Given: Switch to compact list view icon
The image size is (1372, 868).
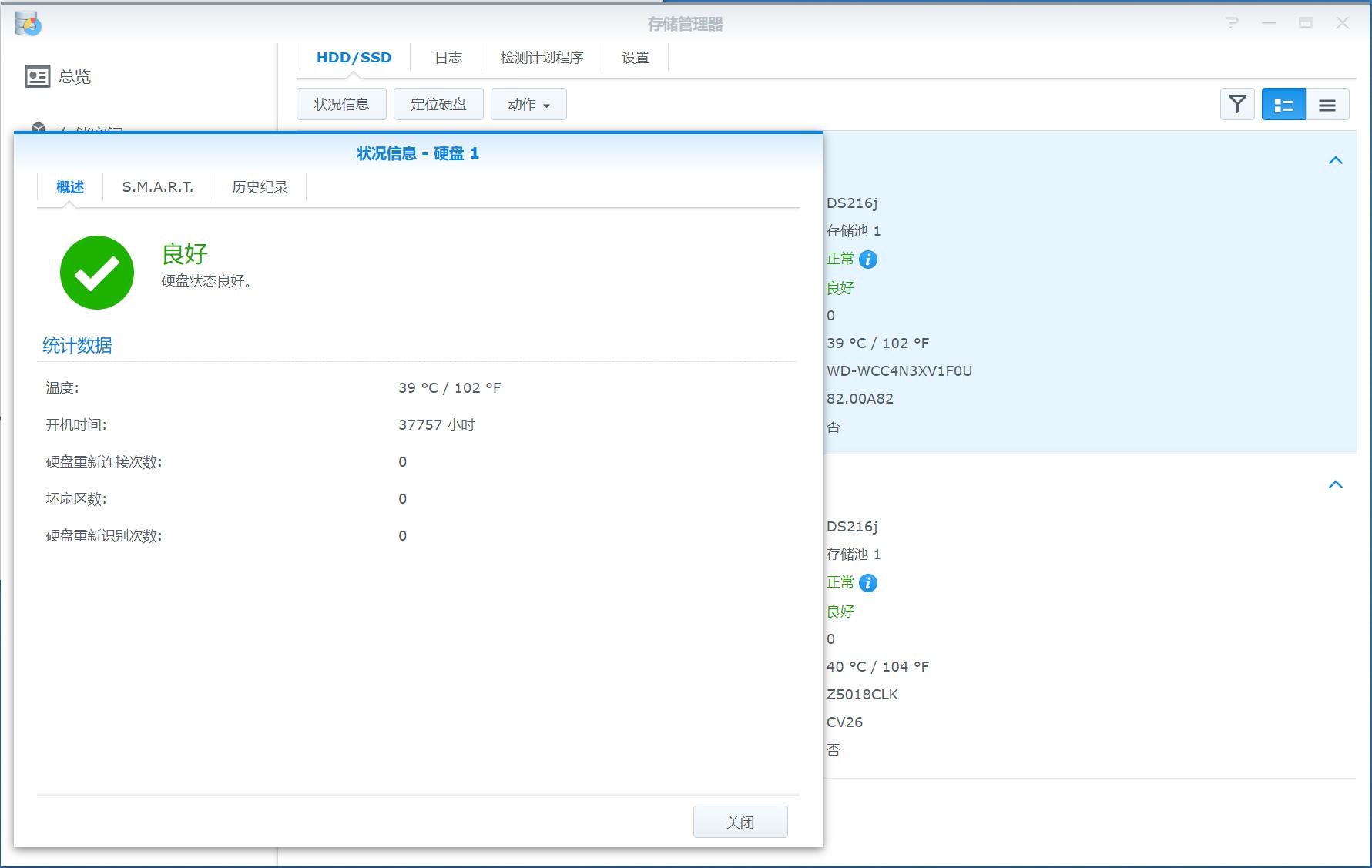Looking at the screenshot, I should pyautogui.click(x=1328, y=104).
